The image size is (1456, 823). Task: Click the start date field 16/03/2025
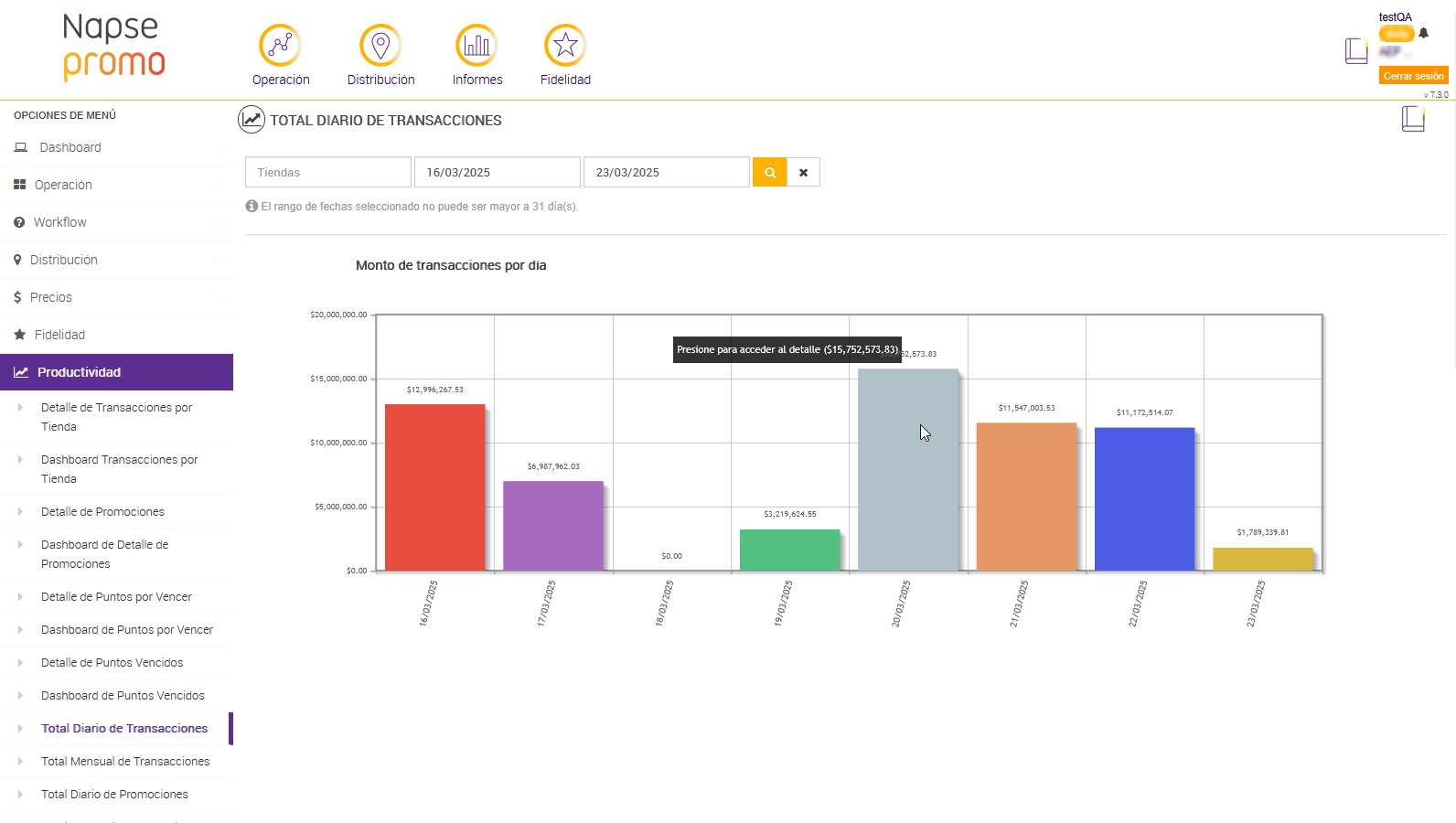click(x=498, y=172)
